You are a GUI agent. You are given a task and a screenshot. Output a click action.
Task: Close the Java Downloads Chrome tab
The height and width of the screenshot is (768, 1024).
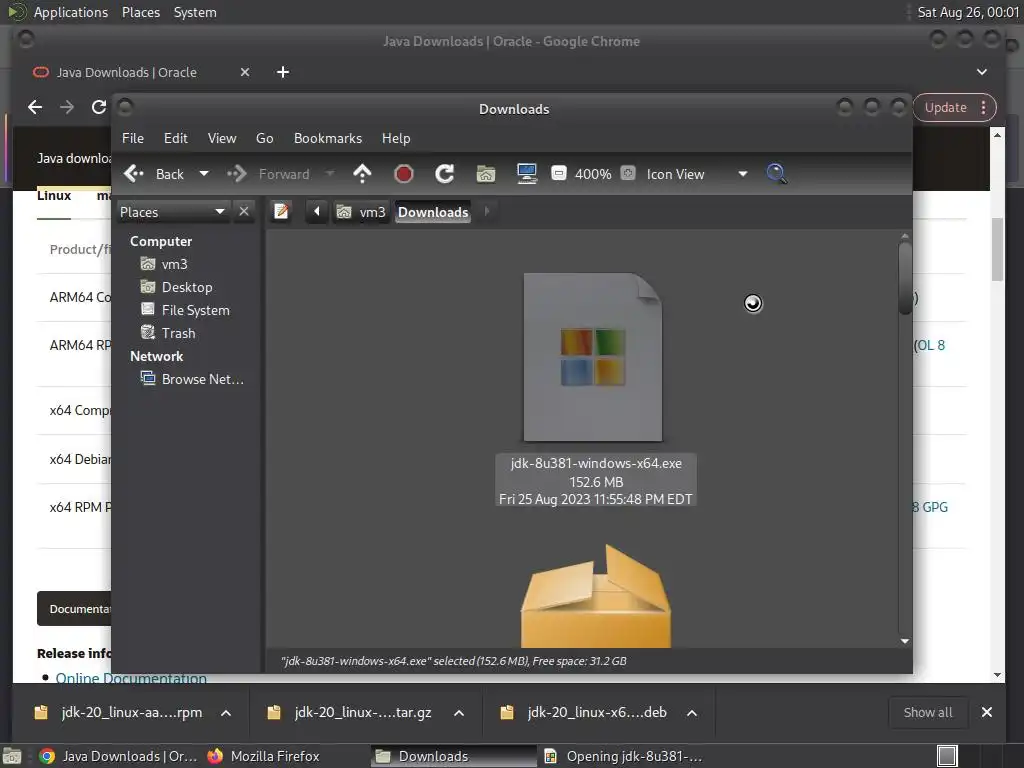coord(245,72)
